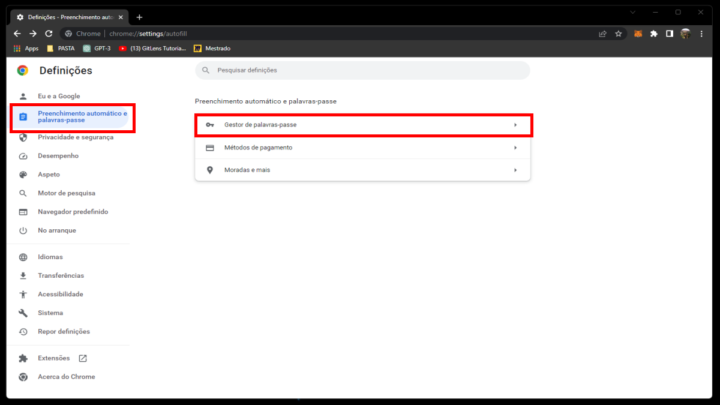The image size is (720, 405).
Task: Click the wrench icon for Sistema
Action: [23, 313]
